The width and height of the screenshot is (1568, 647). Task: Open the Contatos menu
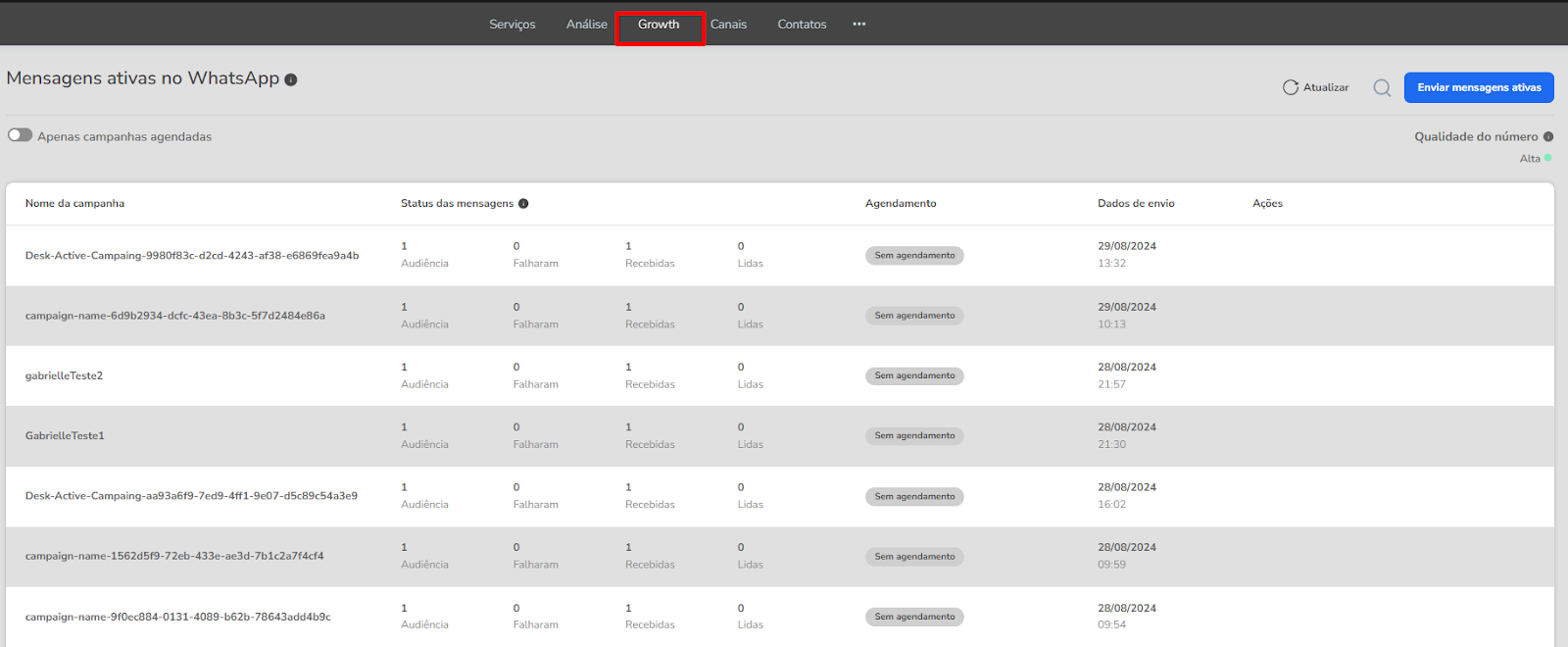[802, 25]
